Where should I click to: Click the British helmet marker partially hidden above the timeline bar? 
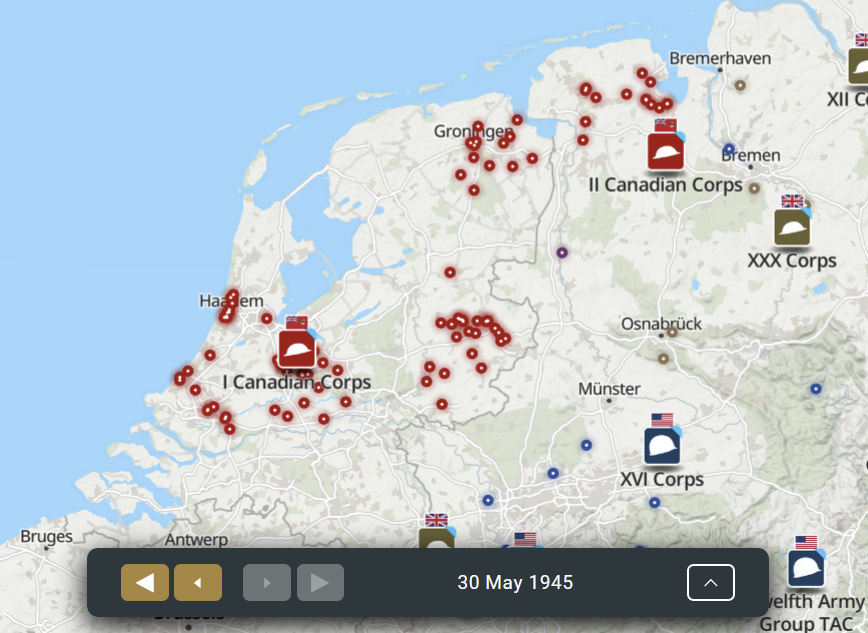pos(437,539)
